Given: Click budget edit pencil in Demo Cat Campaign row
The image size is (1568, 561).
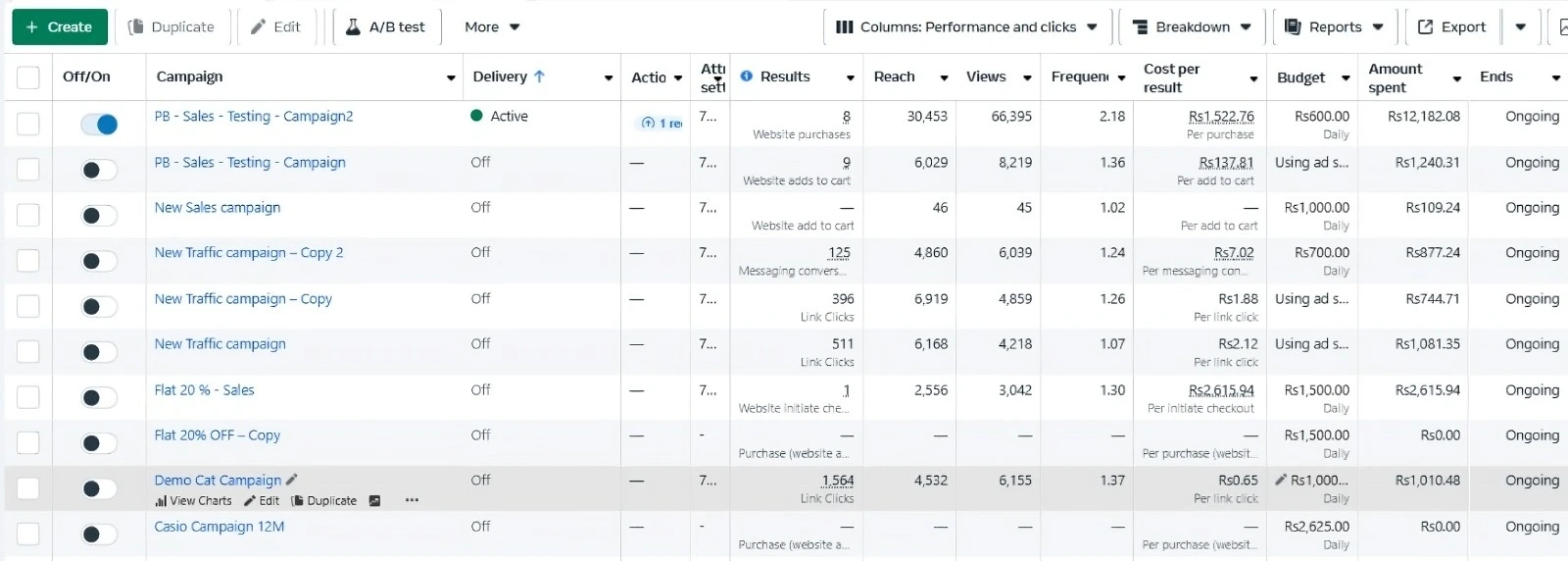Looking at the screenshot, I should click(1281, 480).
